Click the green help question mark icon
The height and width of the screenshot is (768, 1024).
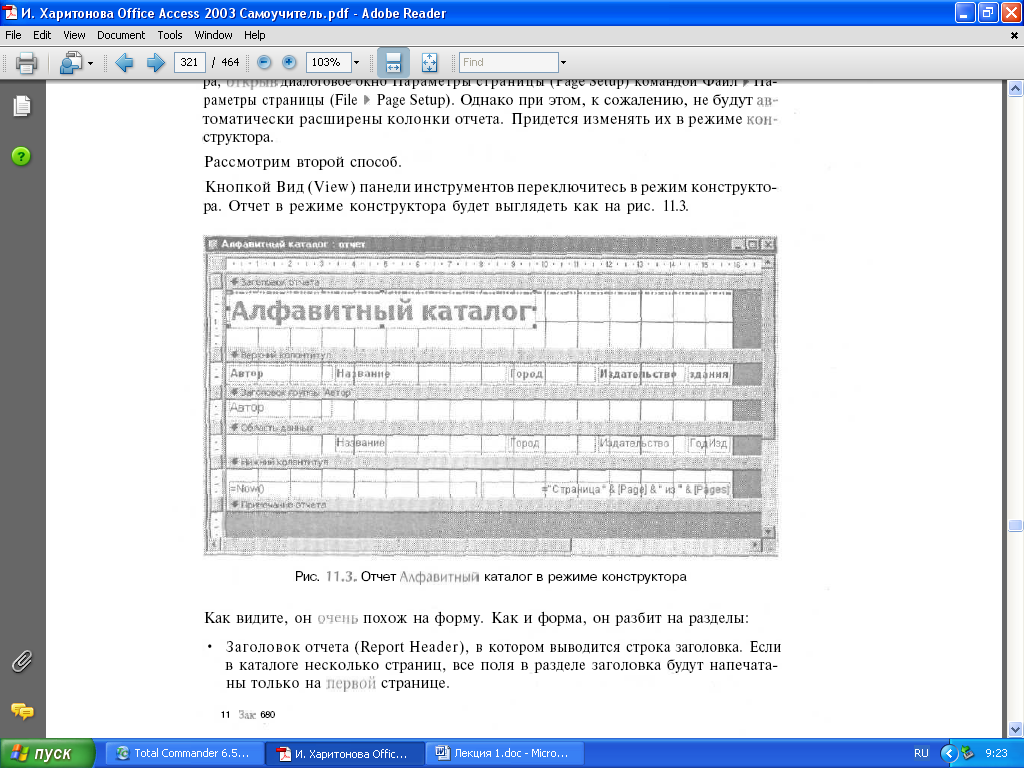[22, 156]
